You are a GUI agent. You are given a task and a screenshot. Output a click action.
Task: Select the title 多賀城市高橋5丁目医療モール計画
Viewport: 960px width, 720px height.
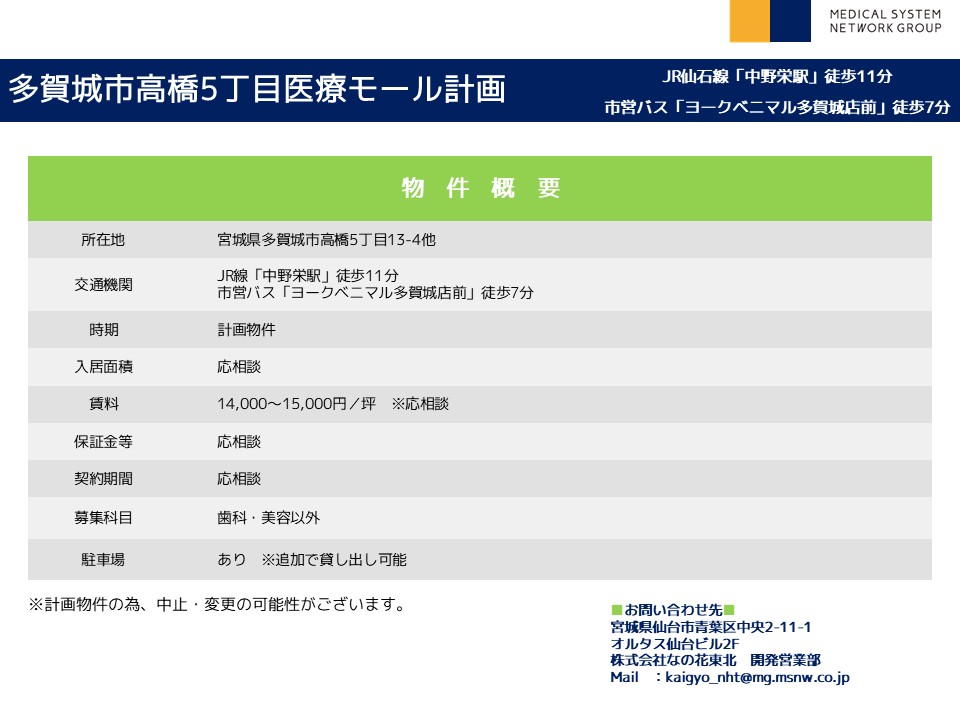[257, 90]
